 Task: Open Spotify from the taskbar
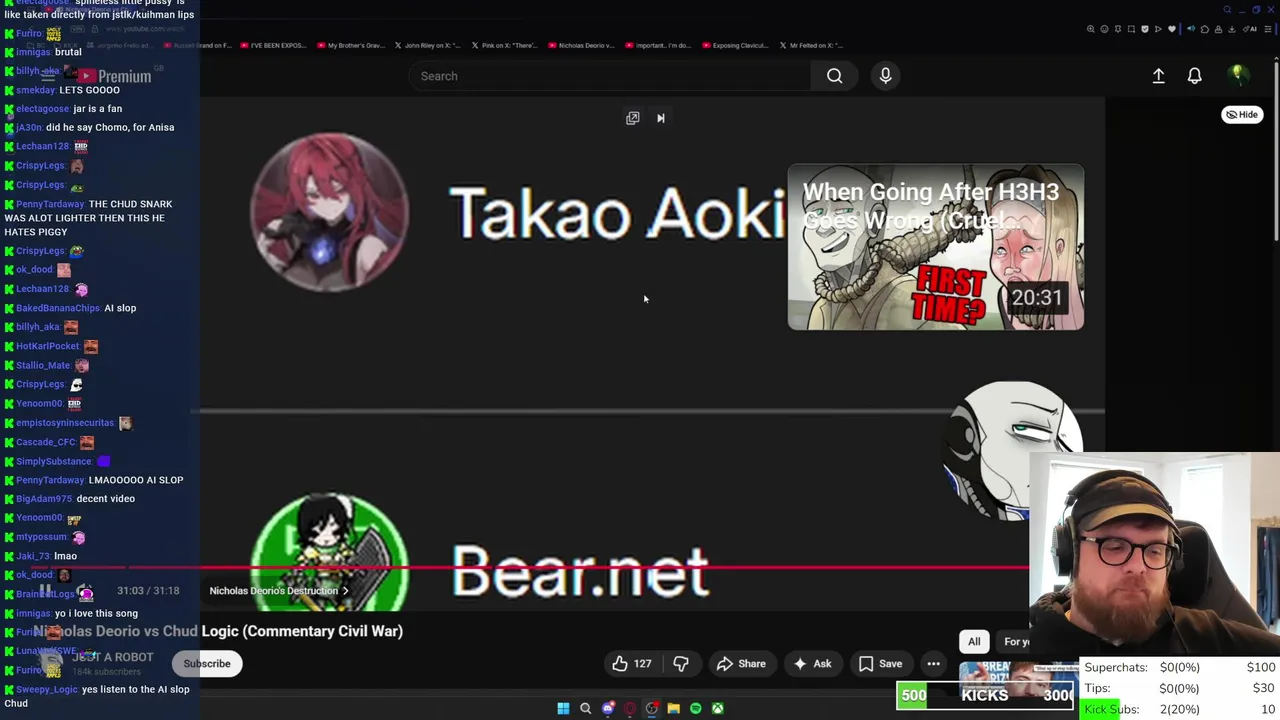(x=695, y=709)
